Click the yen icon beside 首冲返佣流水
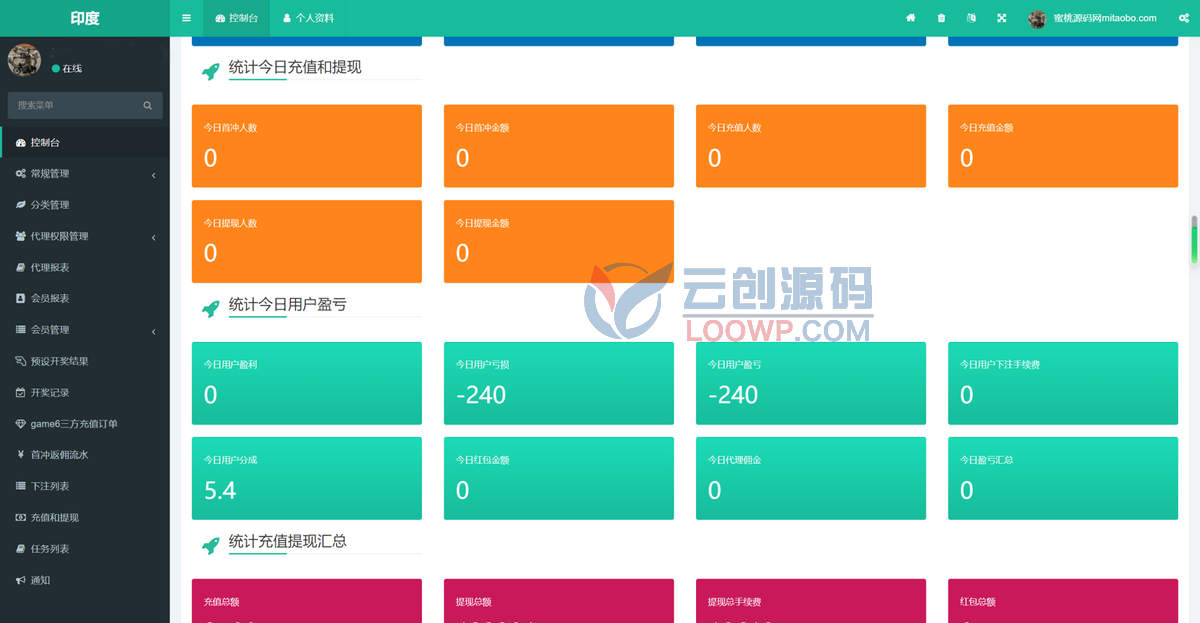Screen dimensions: 1200x623 click(21, 455)
